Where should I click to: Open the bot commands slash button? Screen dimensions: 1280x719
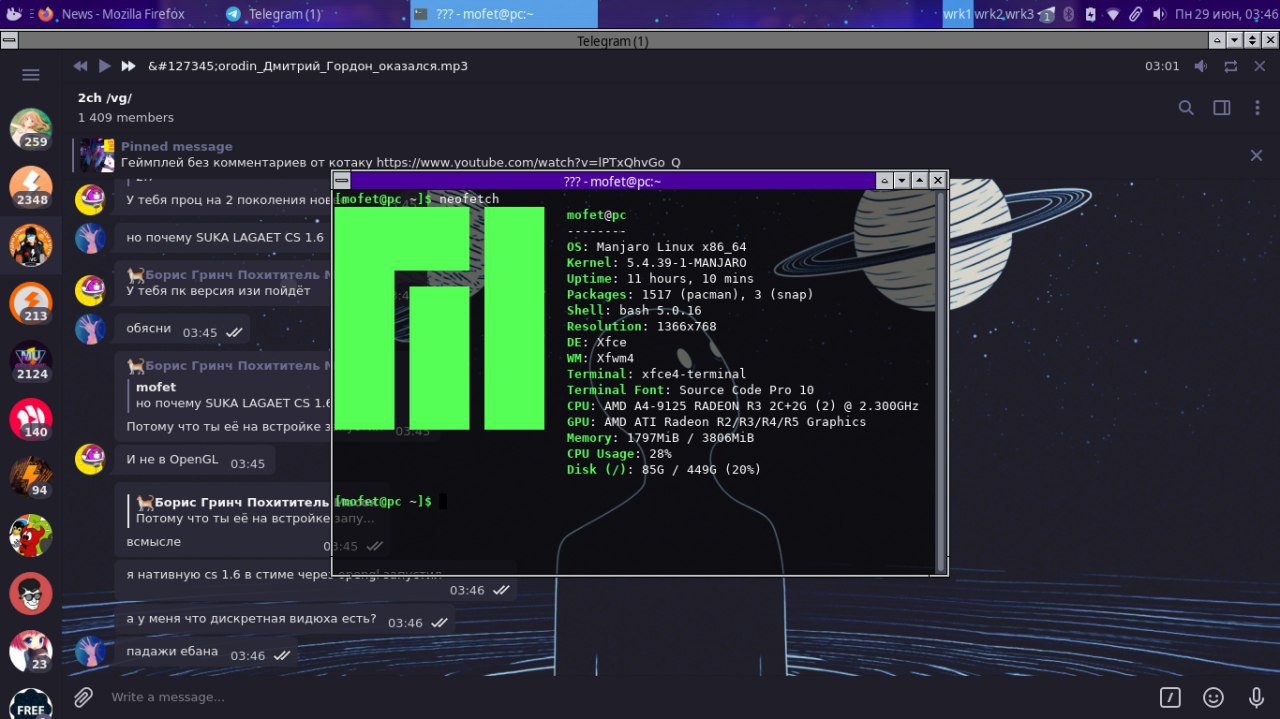1170,697
